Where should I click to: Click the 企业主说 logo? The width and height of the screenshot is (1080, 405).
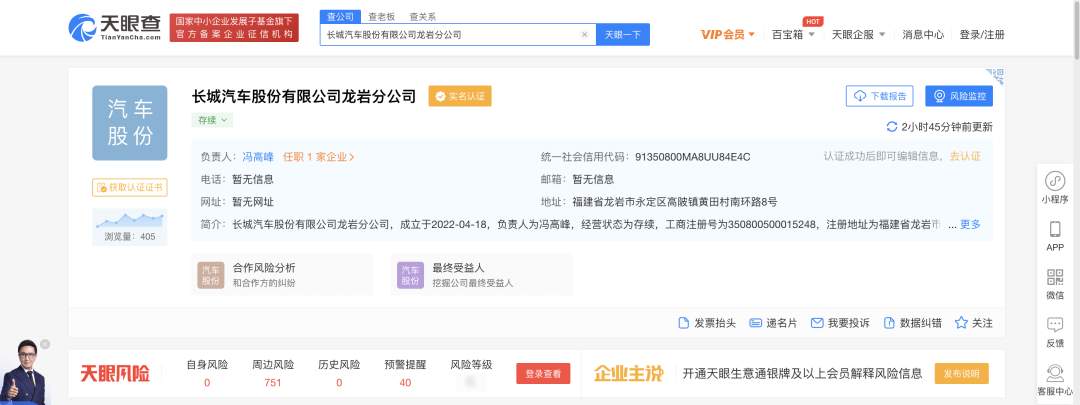629,374
